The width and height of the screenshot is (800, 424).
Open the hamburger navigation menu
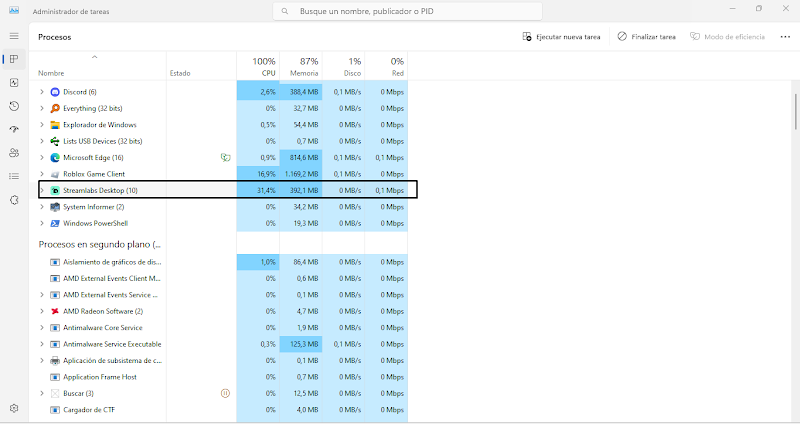tap(14, 36)
